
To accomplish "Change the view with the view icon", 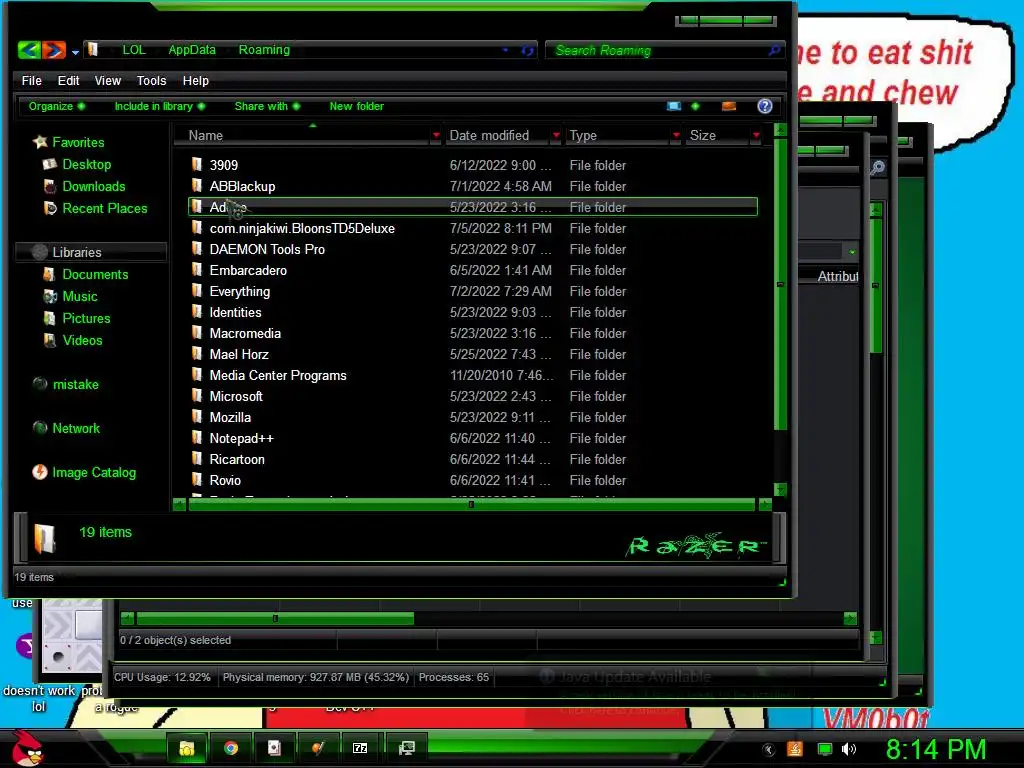I will tap(674, 106).
